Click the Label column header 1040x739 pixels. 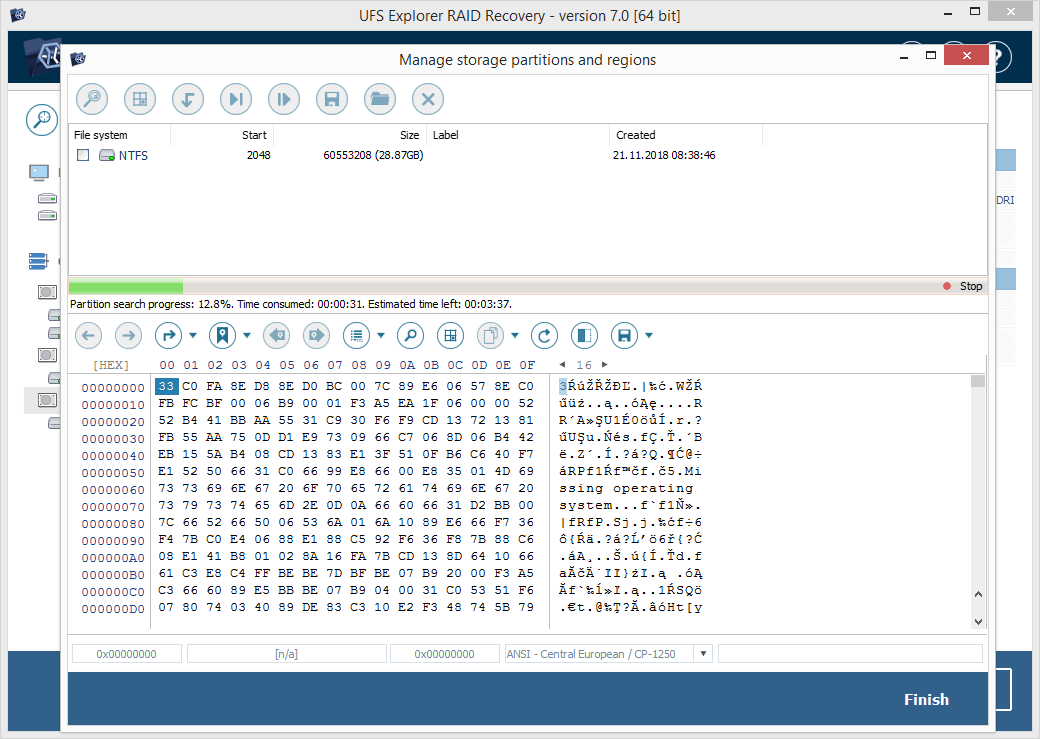[x=518, y=135]
